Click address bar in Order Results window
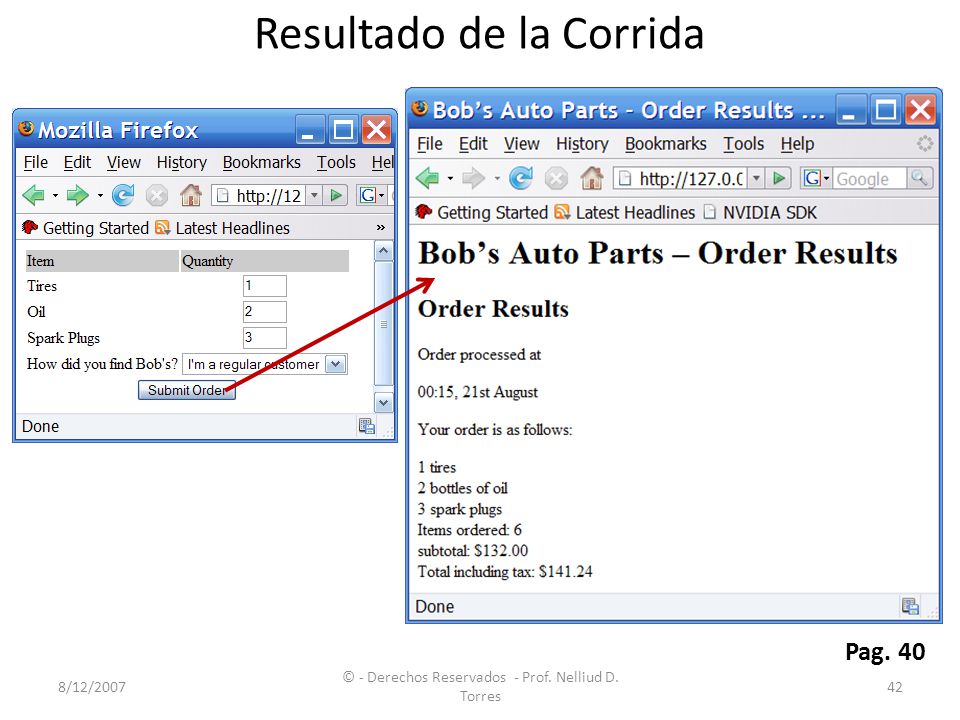Screen dimensions: 960x720 pos(680,178)
